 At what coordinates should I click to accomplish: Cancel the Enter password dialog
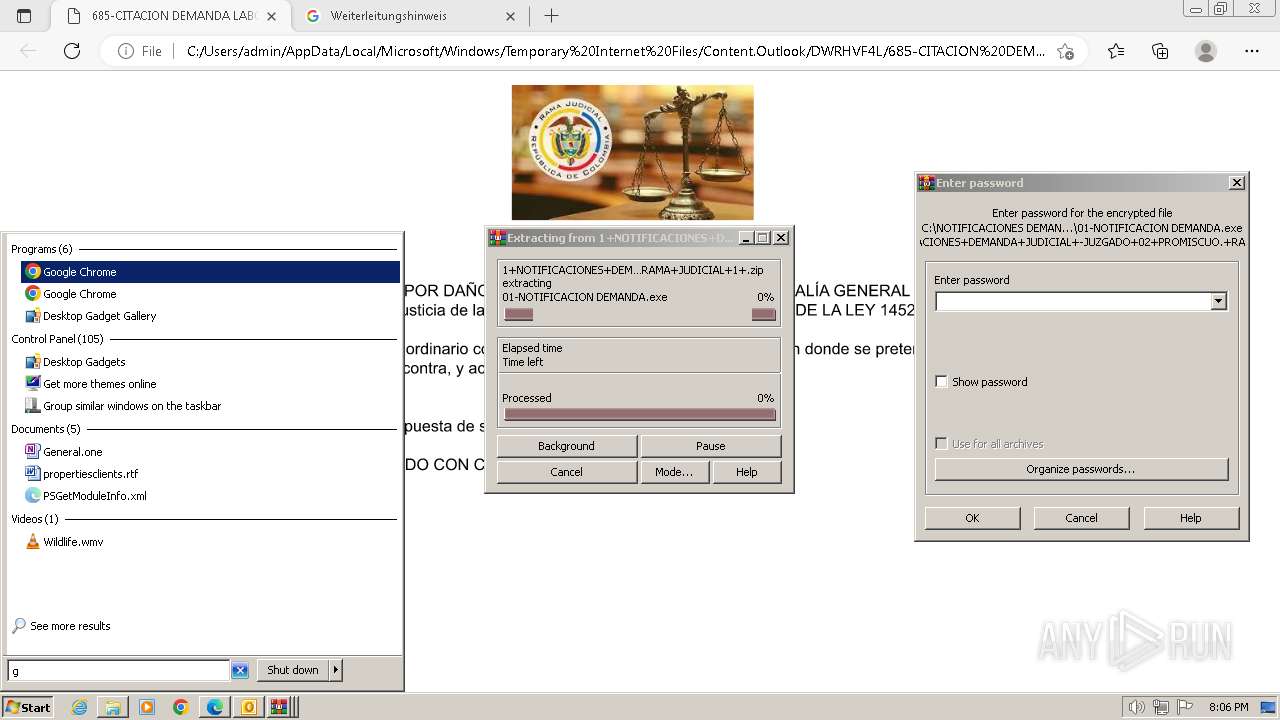point(1081,518)
